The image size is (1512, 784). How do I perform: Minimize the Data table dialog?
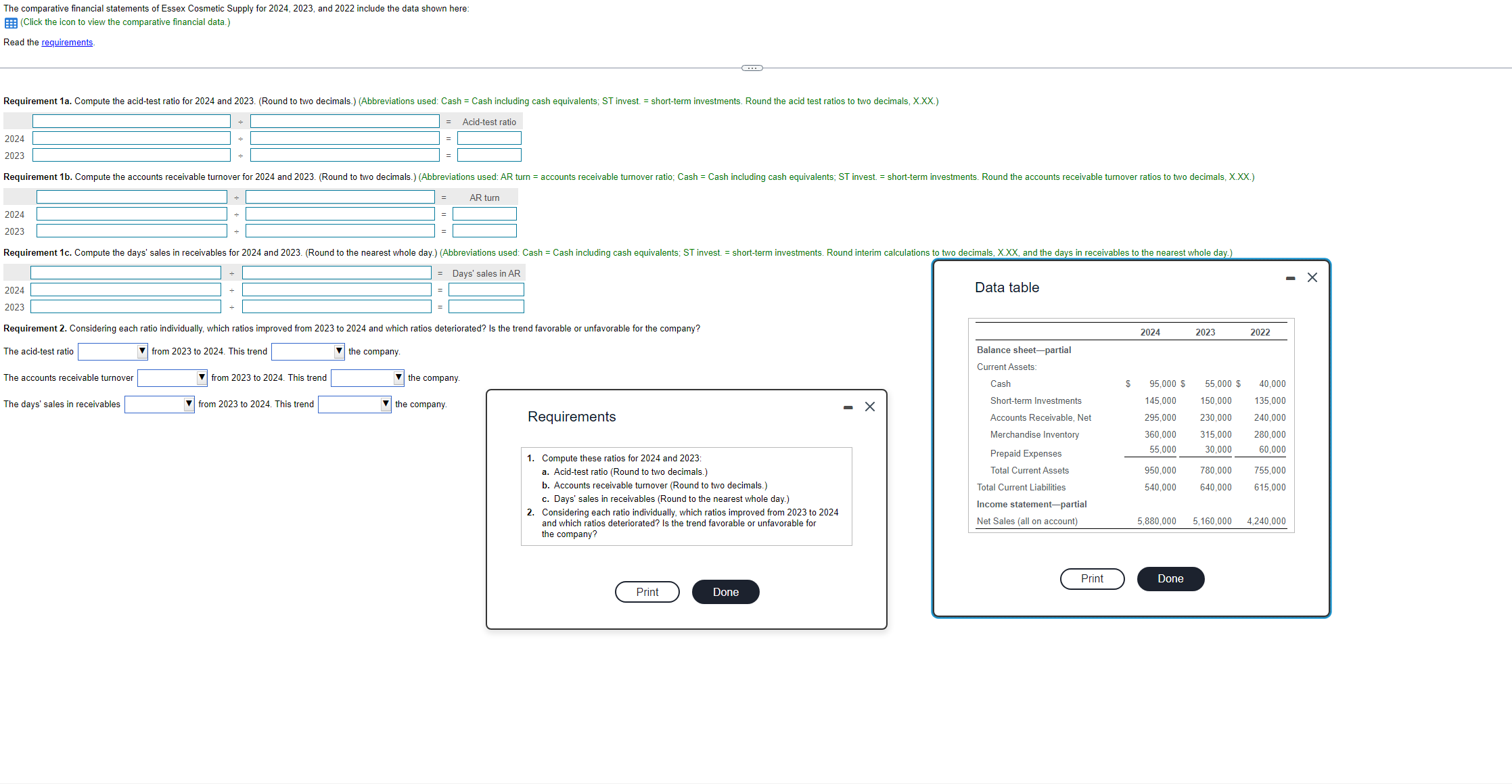point(1290,278)
